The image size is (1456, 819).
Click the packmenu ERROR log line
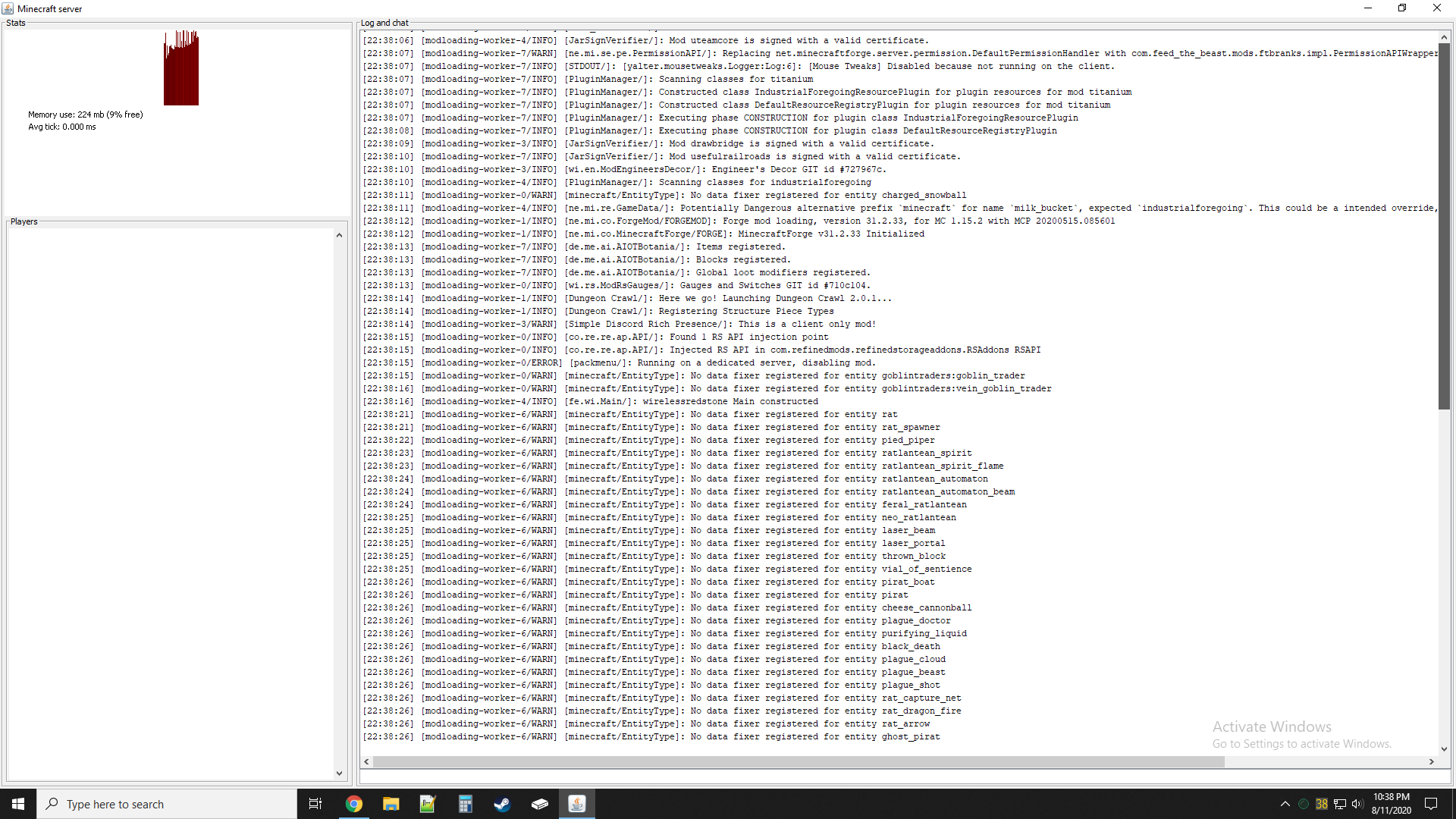pyautogui.click(x=619, y=362)
